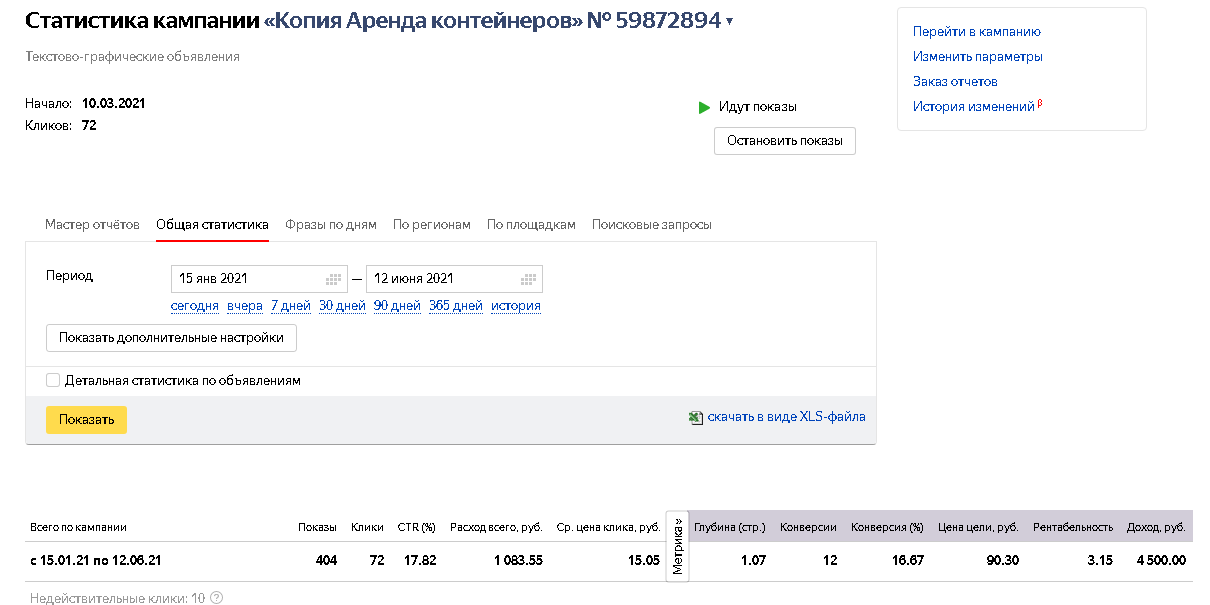The width and height of the screenshot is (1210, 605).
Task: Click Ср. цена клика, руб. header
Action: point(609,528)
